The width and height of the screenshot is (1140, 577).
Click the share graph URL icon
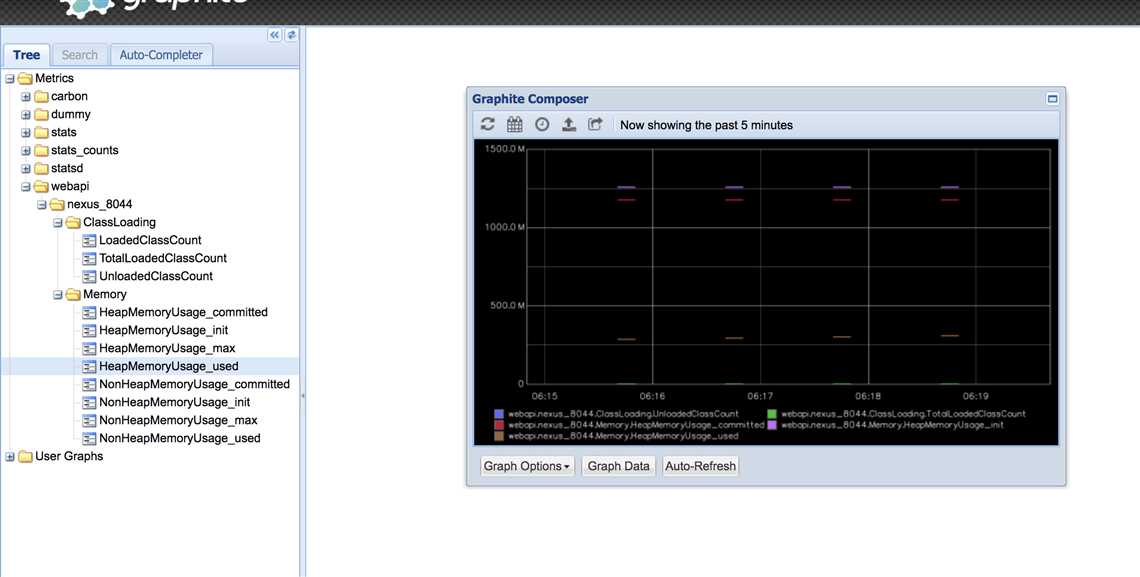pyautogui.click(x=595, y=124)
